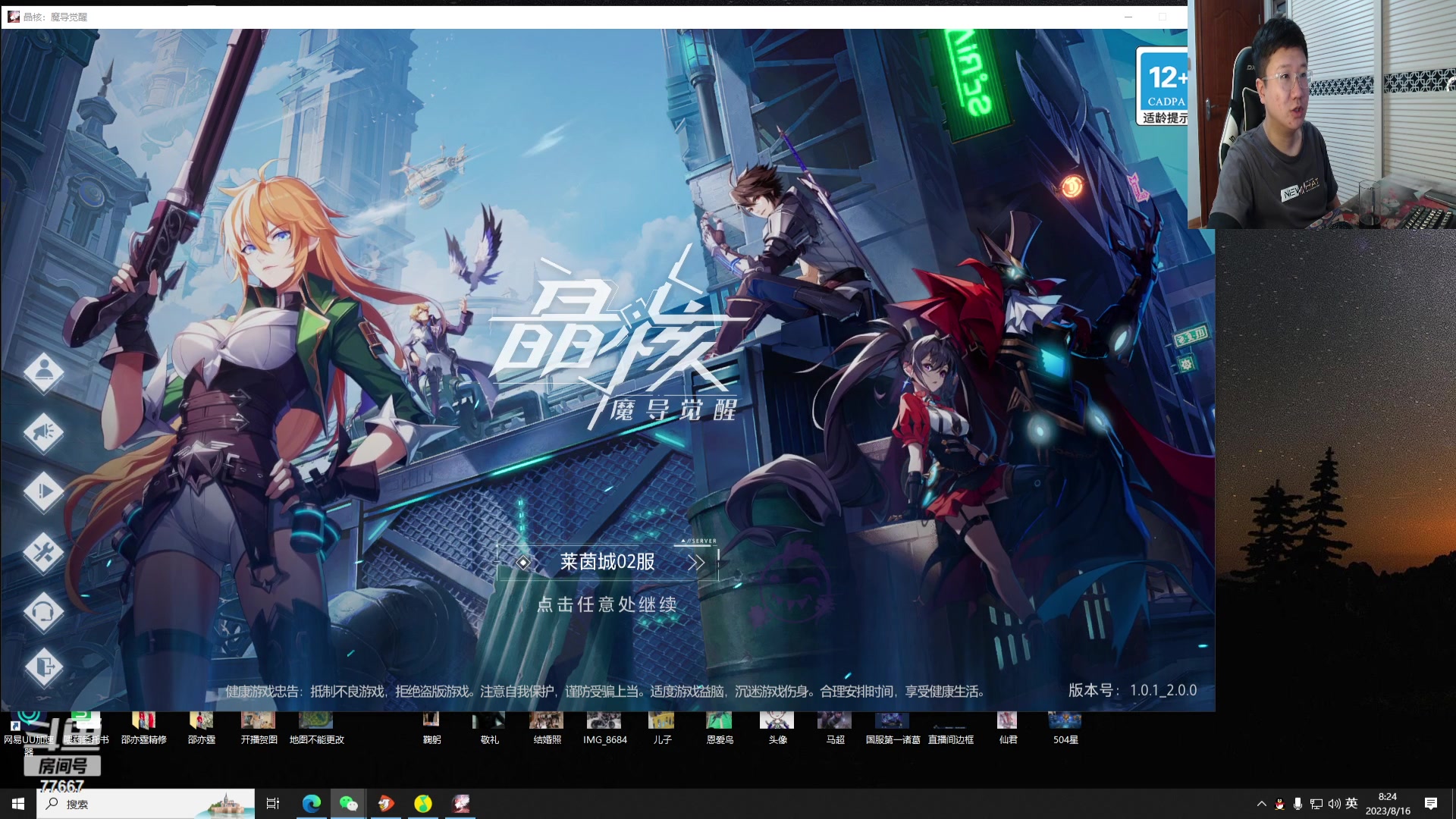The image size is (1456, 819).
Task: Open the yellow-green round taskbar app
Action: click(423, 804)
